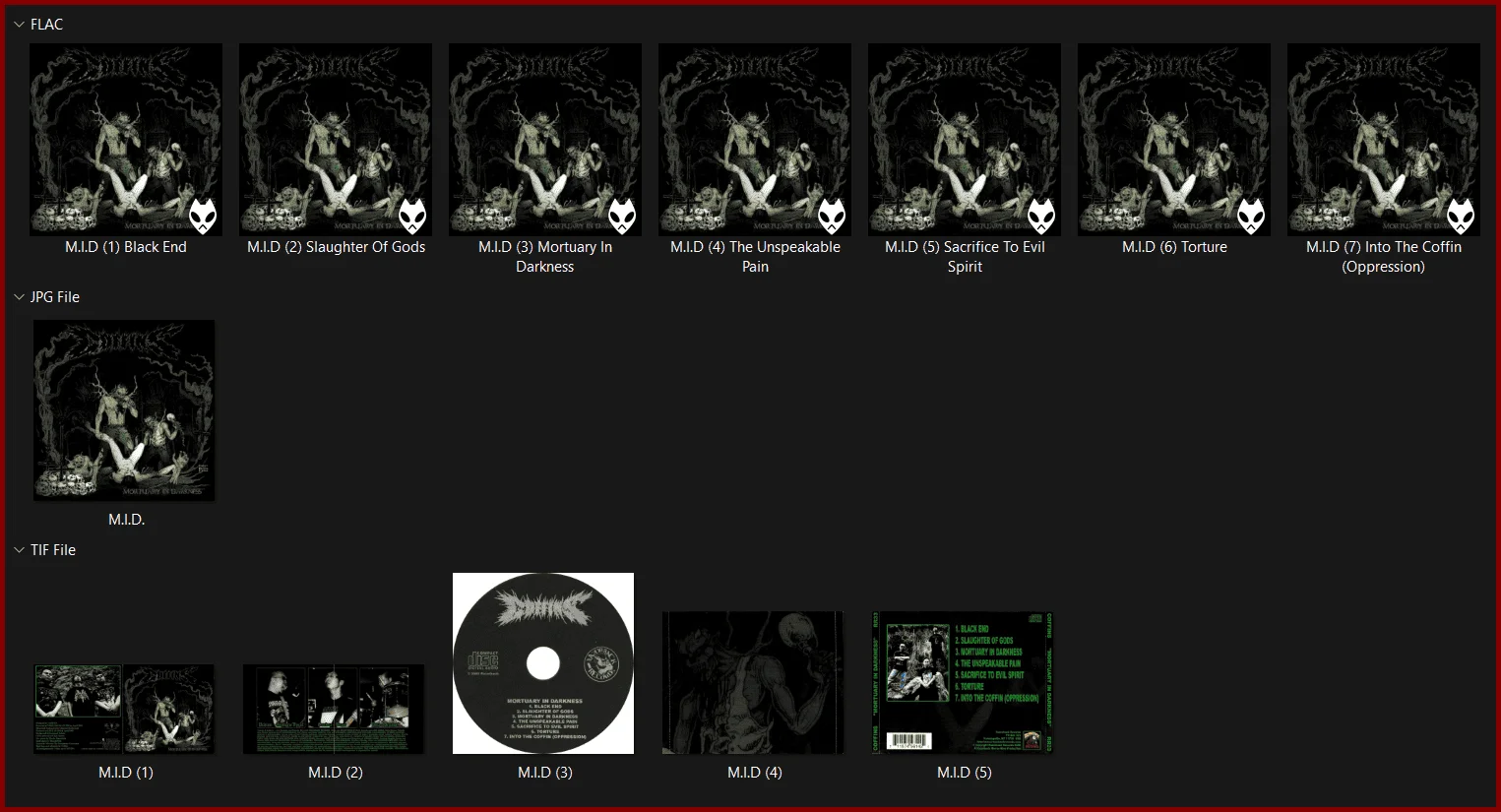Screen dimensions: 1501x812
Task: Select the Into The Coffin (Oppression) thumbnail
Action: pyautogui.click(x=1384, y=140)
